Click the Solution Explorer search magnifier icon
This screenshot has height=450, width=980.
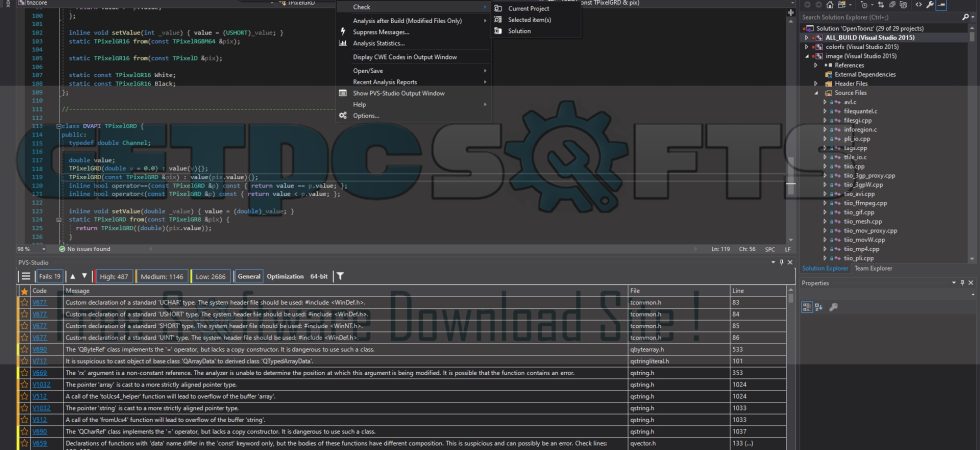point(966,17)
